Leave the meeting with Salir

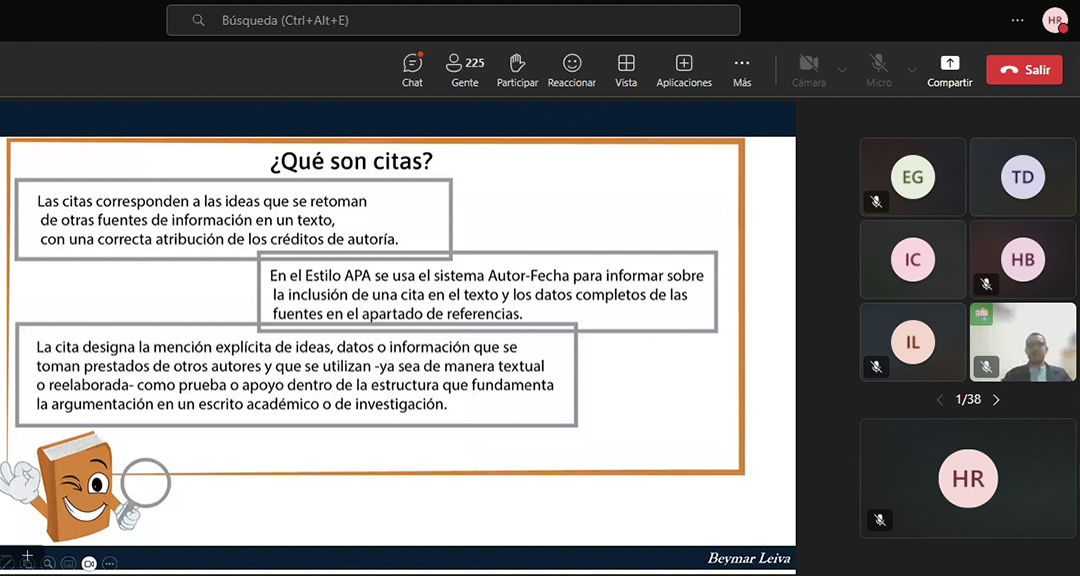click(1024, 70)
